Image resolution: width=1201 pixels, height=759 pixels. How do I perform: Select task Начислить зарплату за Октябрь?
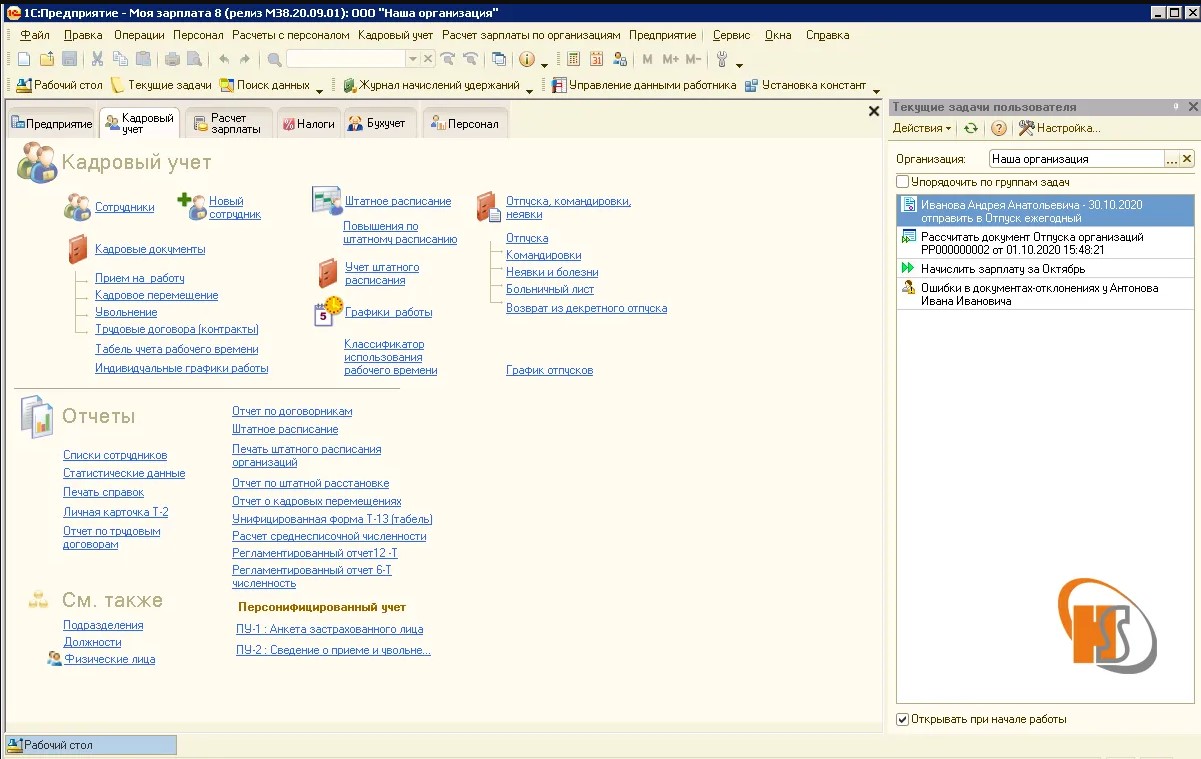tap(1045, 269)
